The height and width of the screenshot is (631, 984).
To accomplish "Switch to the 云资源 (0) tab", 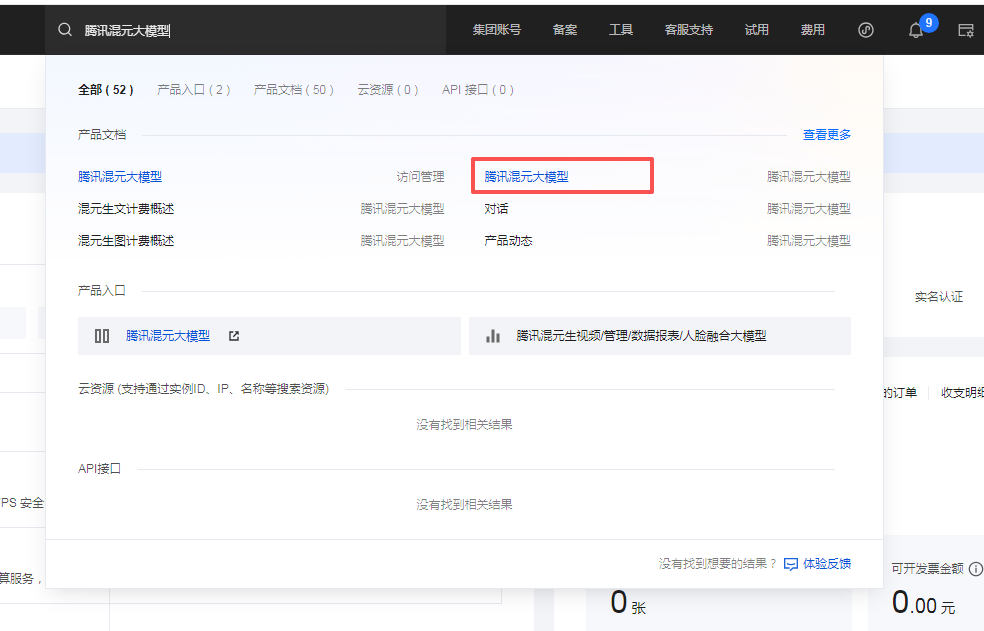I will tap(387, 90).
